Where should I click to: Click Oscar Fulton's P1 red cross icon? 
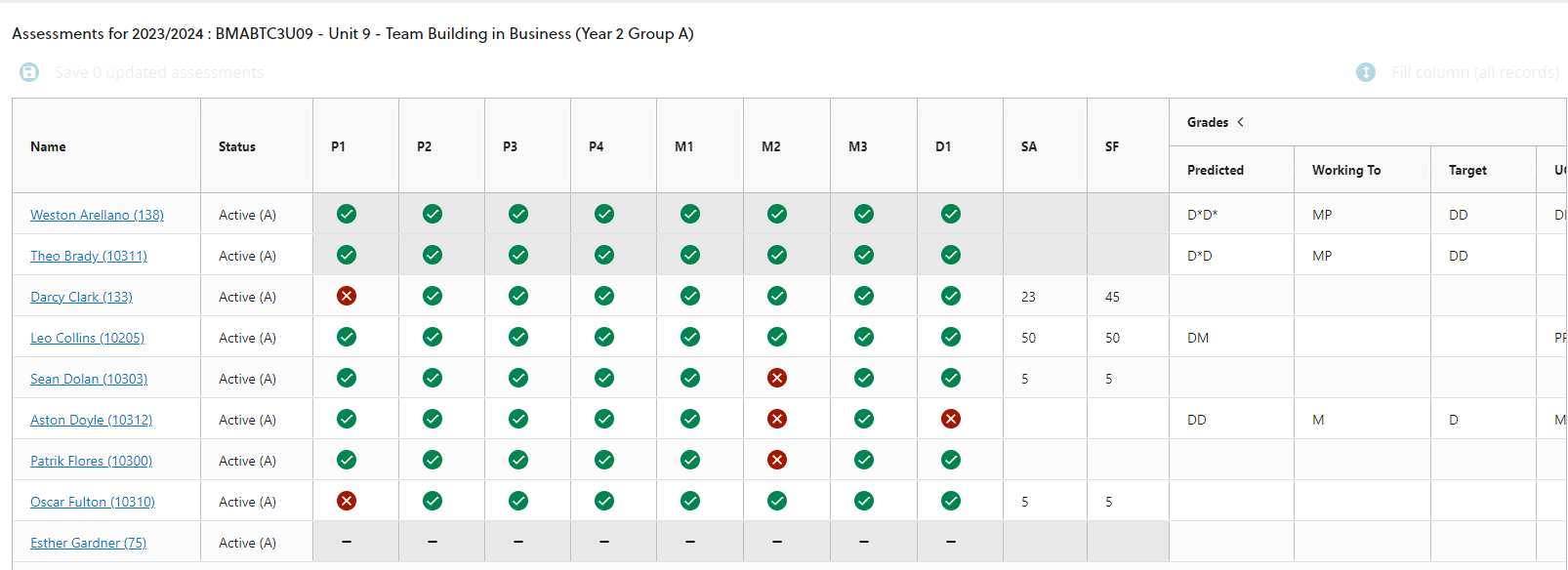[x=347, y=501]
